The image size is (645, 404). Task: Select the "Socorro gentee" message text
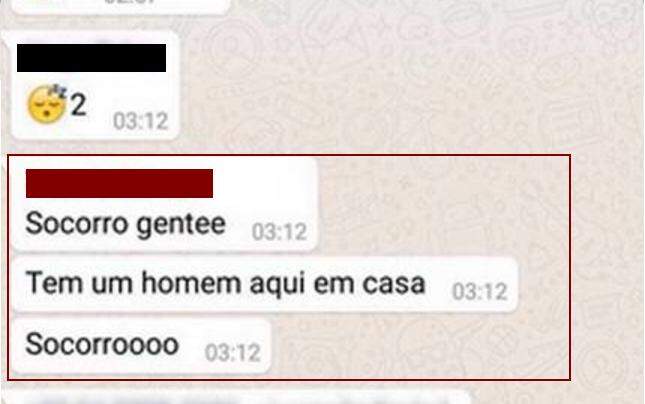[125, 225]
